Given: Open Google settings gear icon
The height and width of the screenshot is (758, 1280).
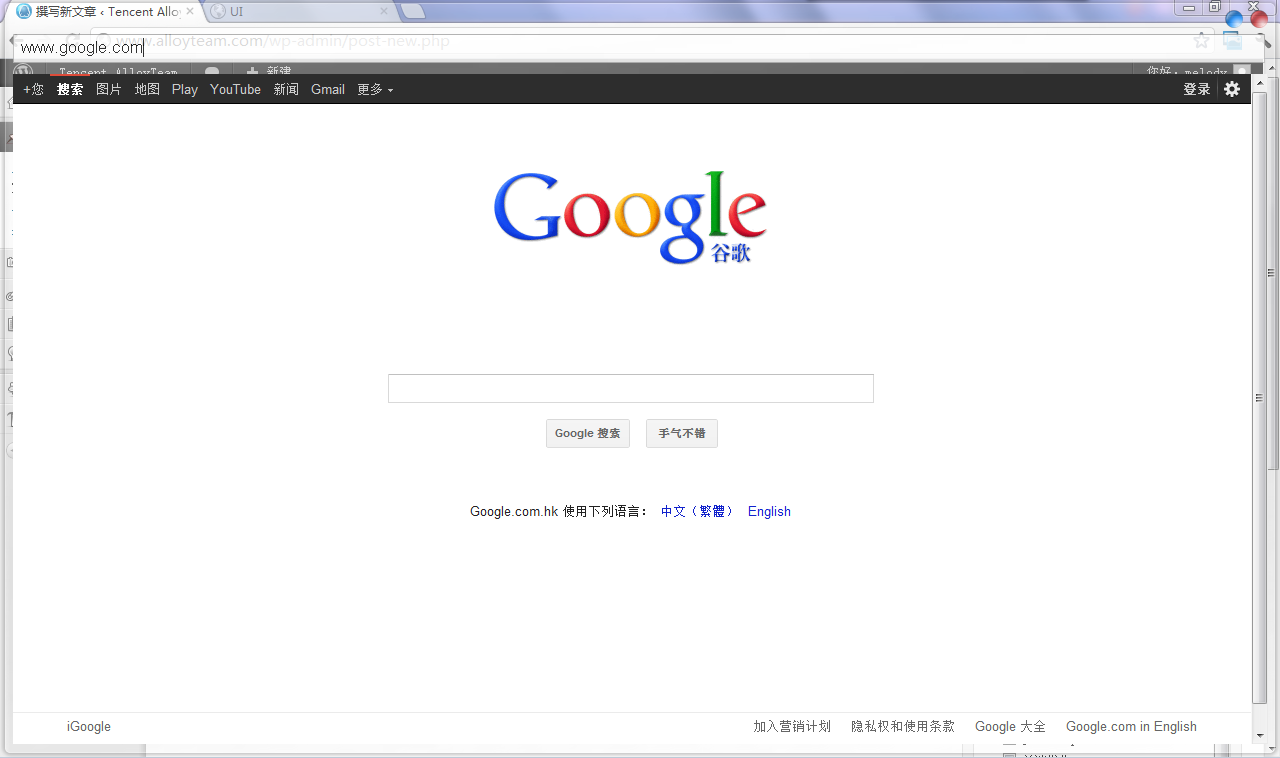Looking at the screenshot, I should 1232,89.
